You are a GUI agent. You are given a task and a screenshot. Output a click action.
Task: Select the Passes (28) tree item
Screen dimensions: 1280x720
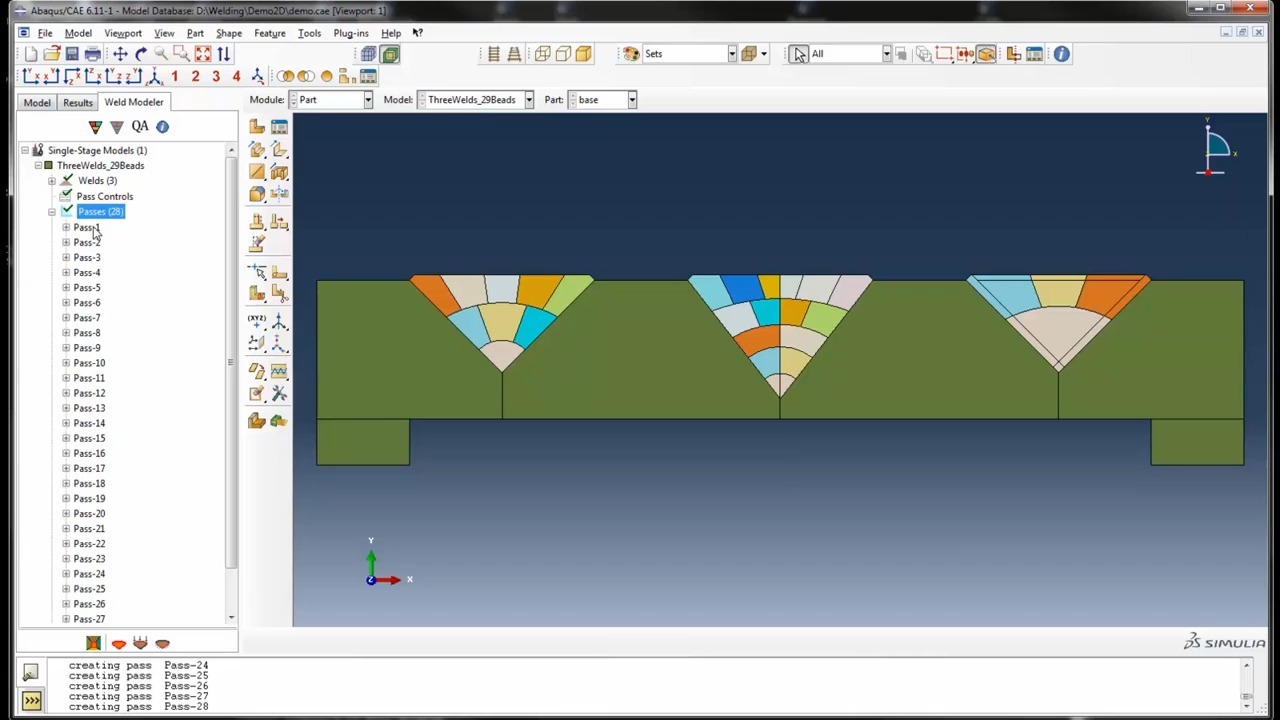(100, 211)
